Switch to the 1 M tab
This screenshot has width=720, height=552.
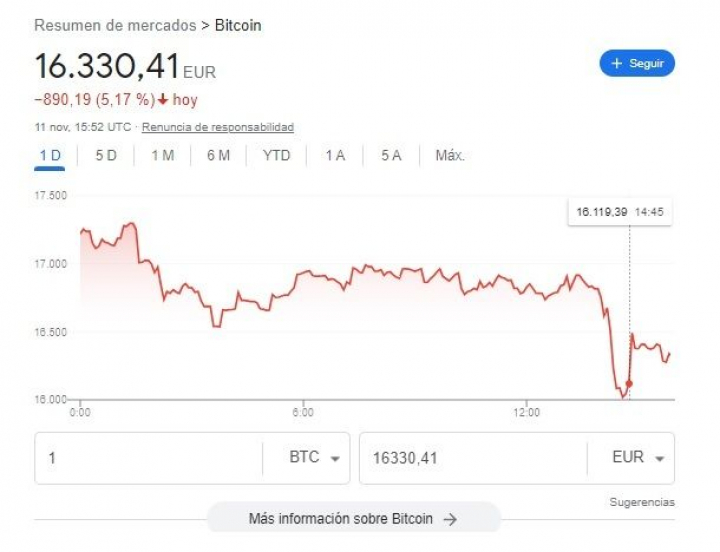pyautogui.click(x=162, y=155)
